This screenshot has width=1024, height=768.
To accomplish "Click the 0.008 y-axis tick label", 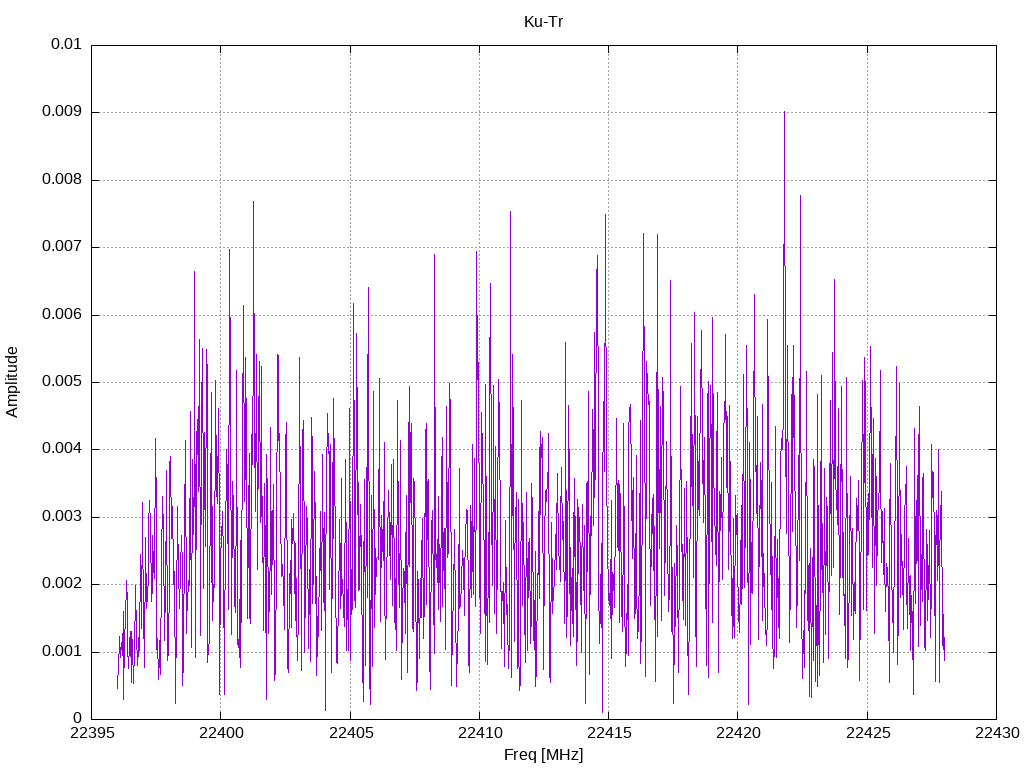I will (62, 179).
